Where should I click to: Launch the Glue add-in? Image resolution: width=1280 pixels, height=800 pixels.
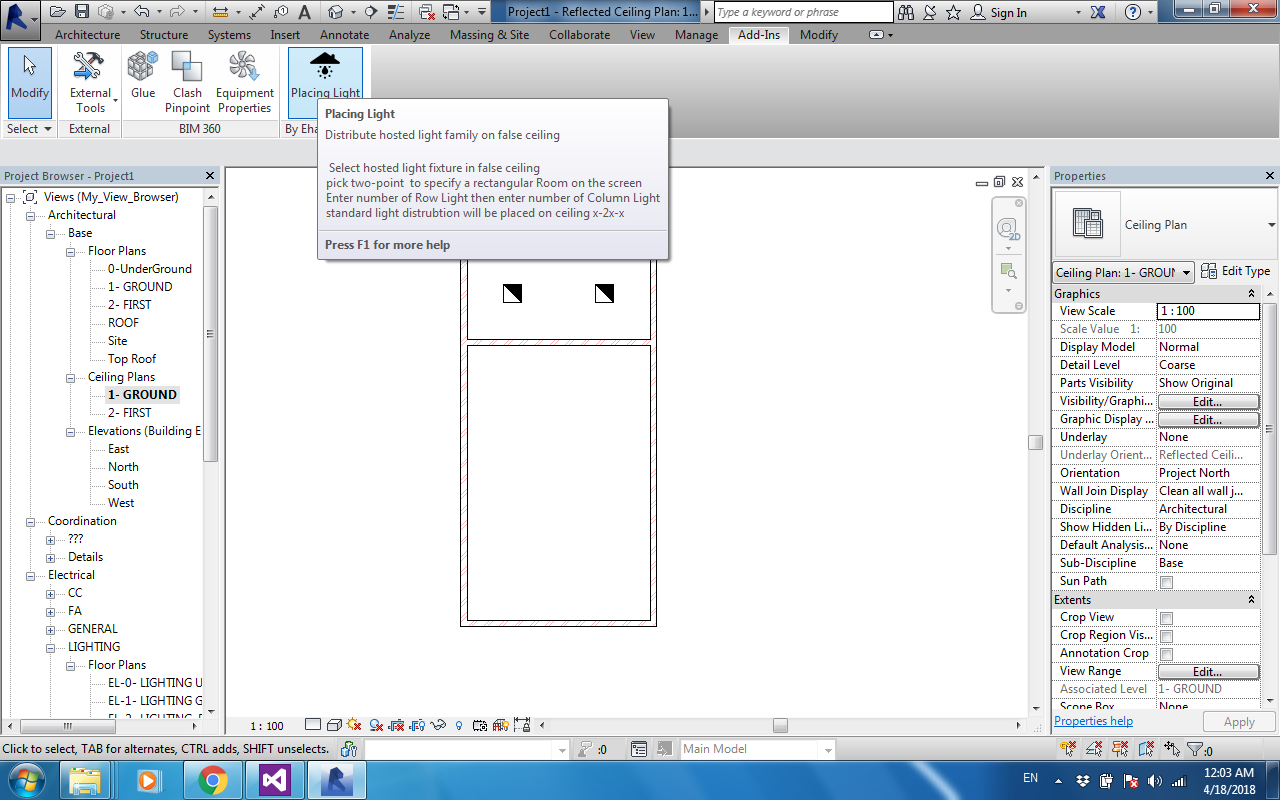click(x=143, y=76)
